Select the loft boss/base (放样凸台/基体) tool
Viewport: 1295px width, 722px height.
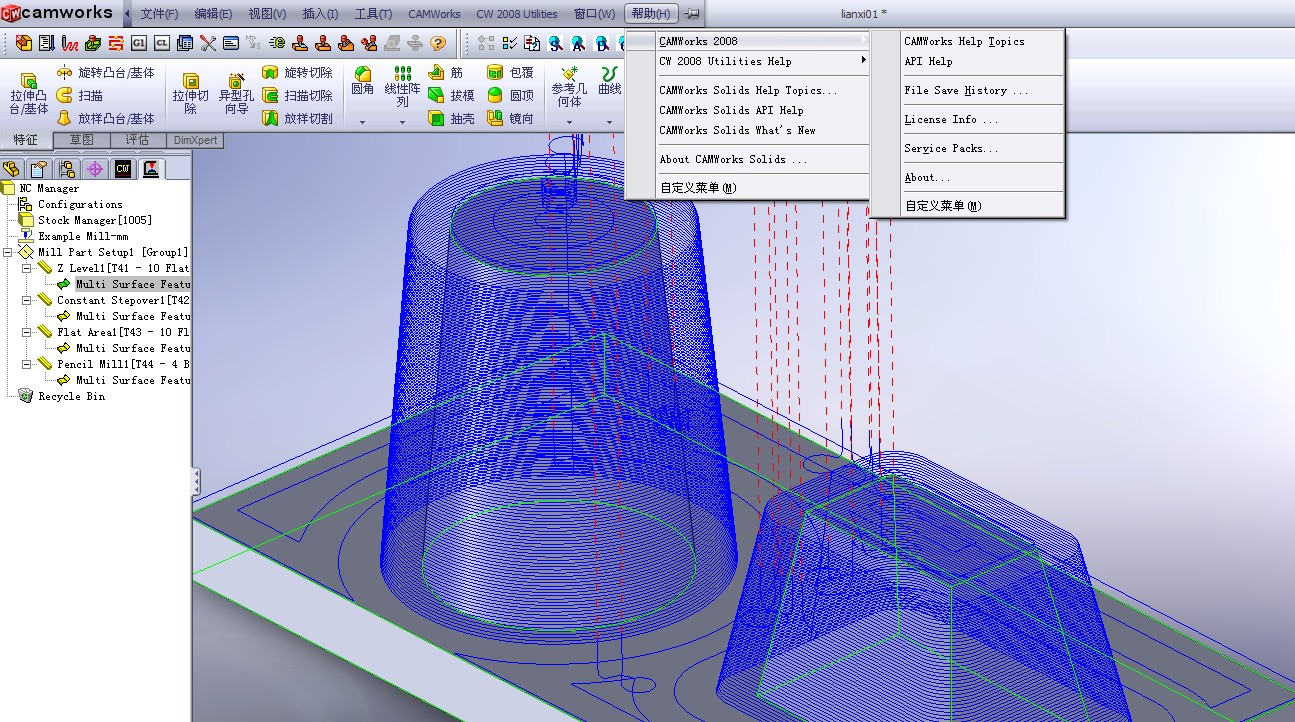pos(106,119)
